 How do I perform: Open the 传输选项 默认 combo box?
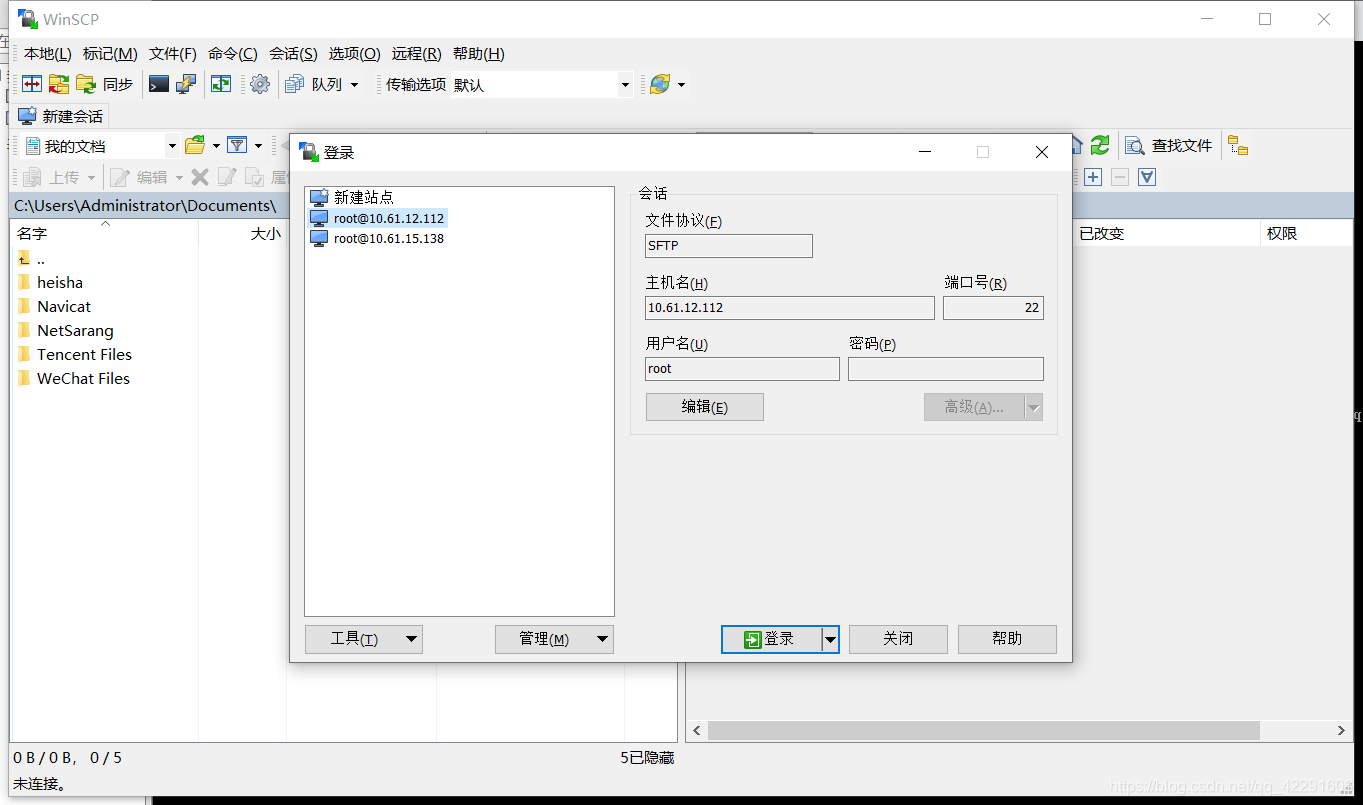(542, 85)
